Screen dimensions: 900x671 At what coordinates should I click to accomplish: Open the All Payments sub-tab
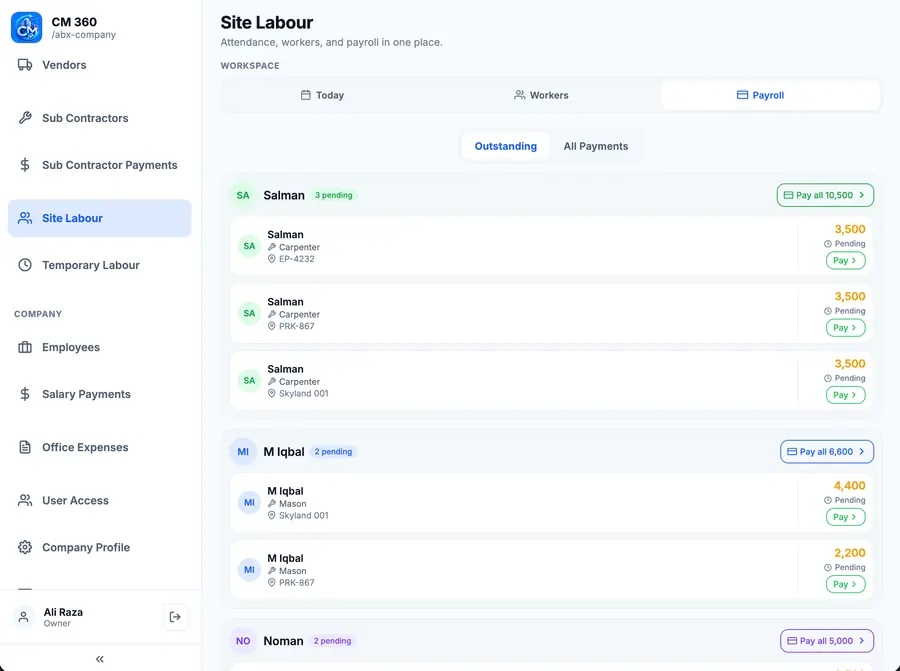click(596, 146)
